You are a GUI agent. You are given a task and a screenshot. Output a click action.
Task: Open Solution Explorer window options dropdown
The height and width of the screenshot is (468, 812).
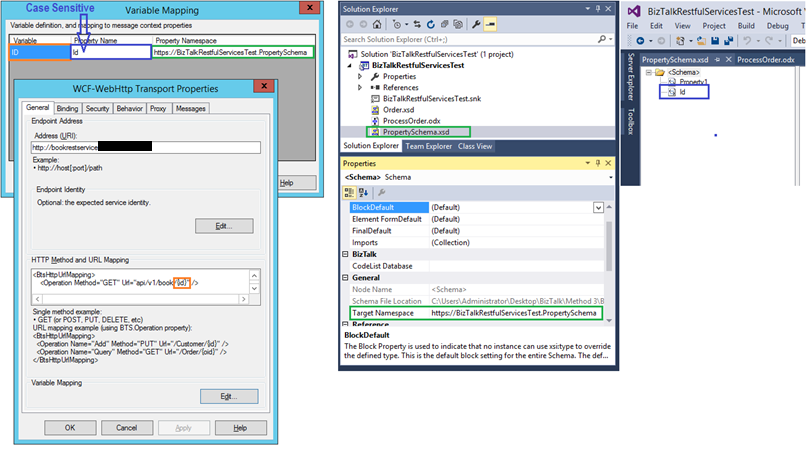(588, 9)
